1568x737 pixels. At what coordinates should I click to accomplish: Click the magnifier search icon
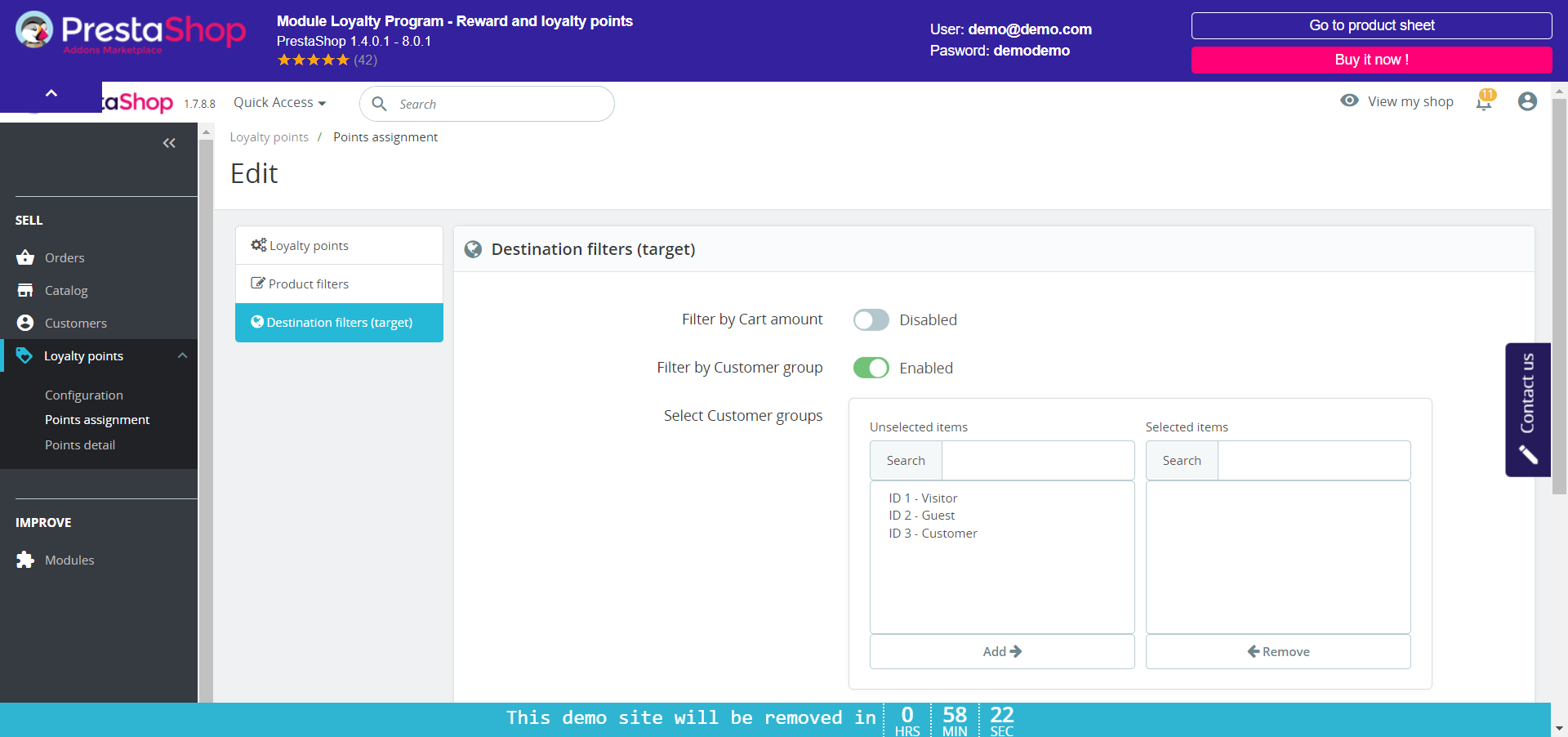coord(379,104)
